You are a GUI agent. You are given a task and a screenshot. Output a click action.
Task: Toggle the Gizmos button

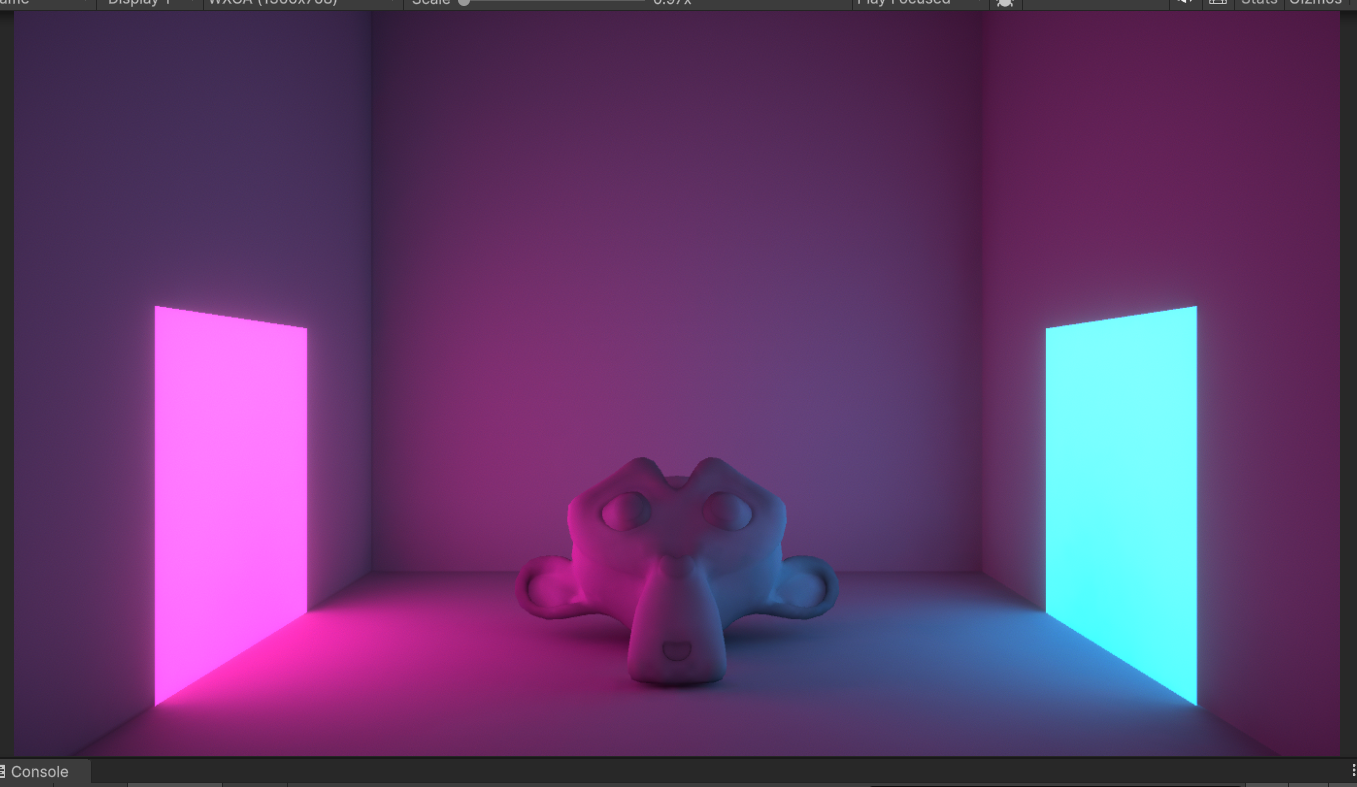[x=1318, y=3]
